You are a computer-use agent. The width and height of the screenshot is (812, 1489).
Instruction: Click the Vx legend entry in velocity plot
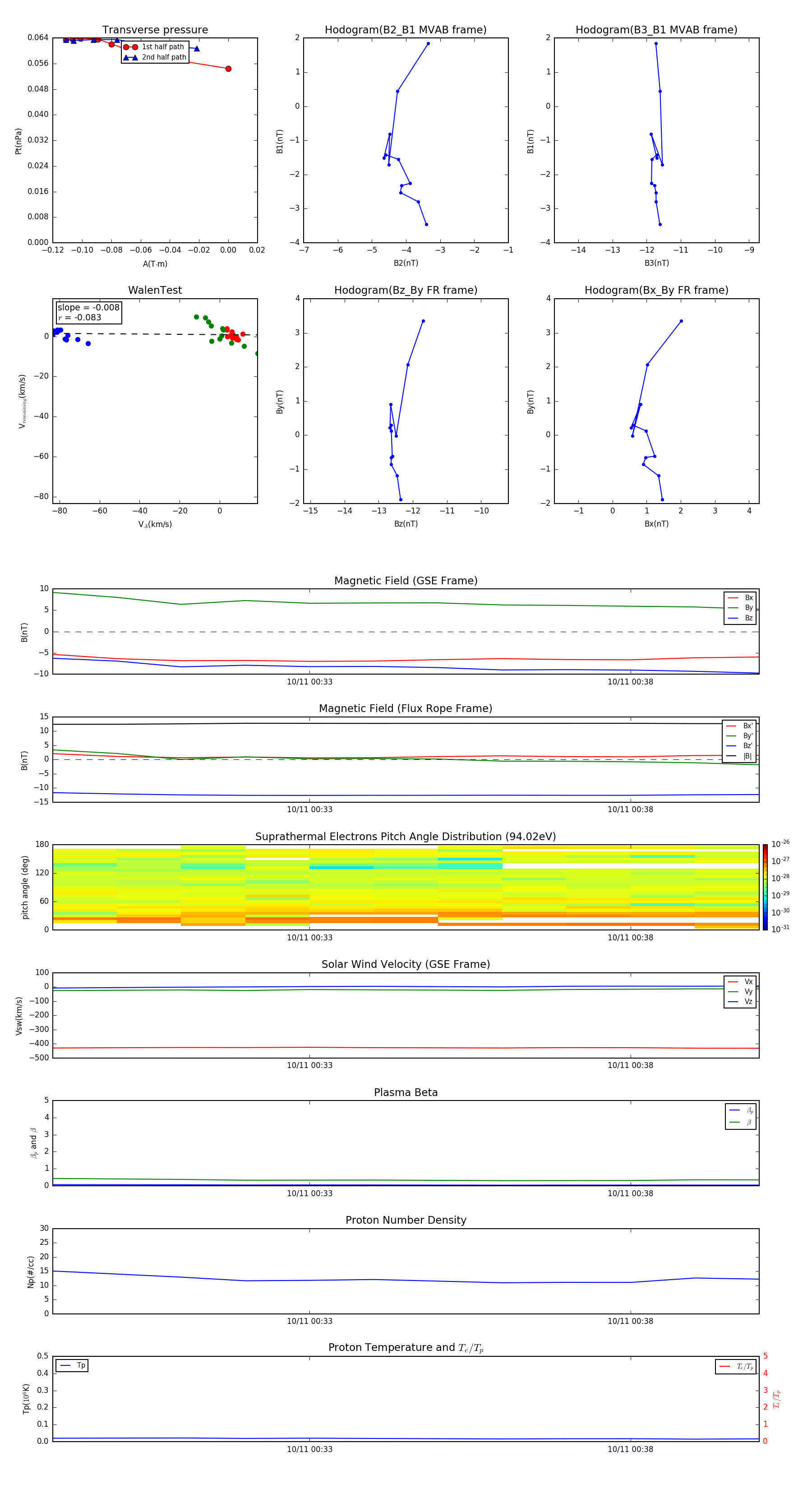coord(740,981)
